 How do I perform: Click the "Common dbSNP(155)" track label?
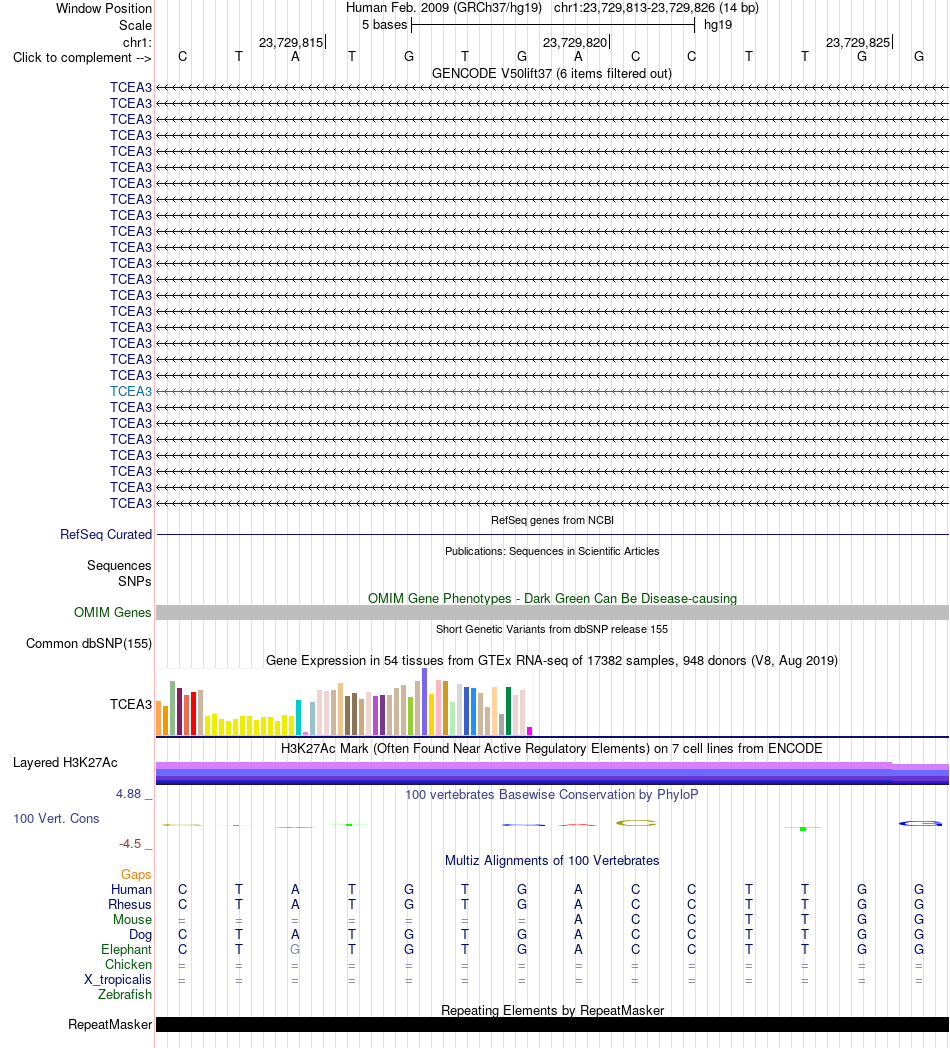89,644
